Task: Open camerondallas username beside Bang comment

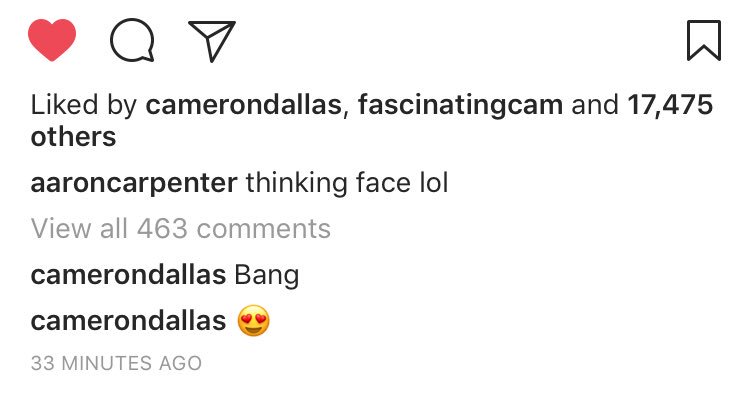Action: pyautogui.click(x=128, y=275)
